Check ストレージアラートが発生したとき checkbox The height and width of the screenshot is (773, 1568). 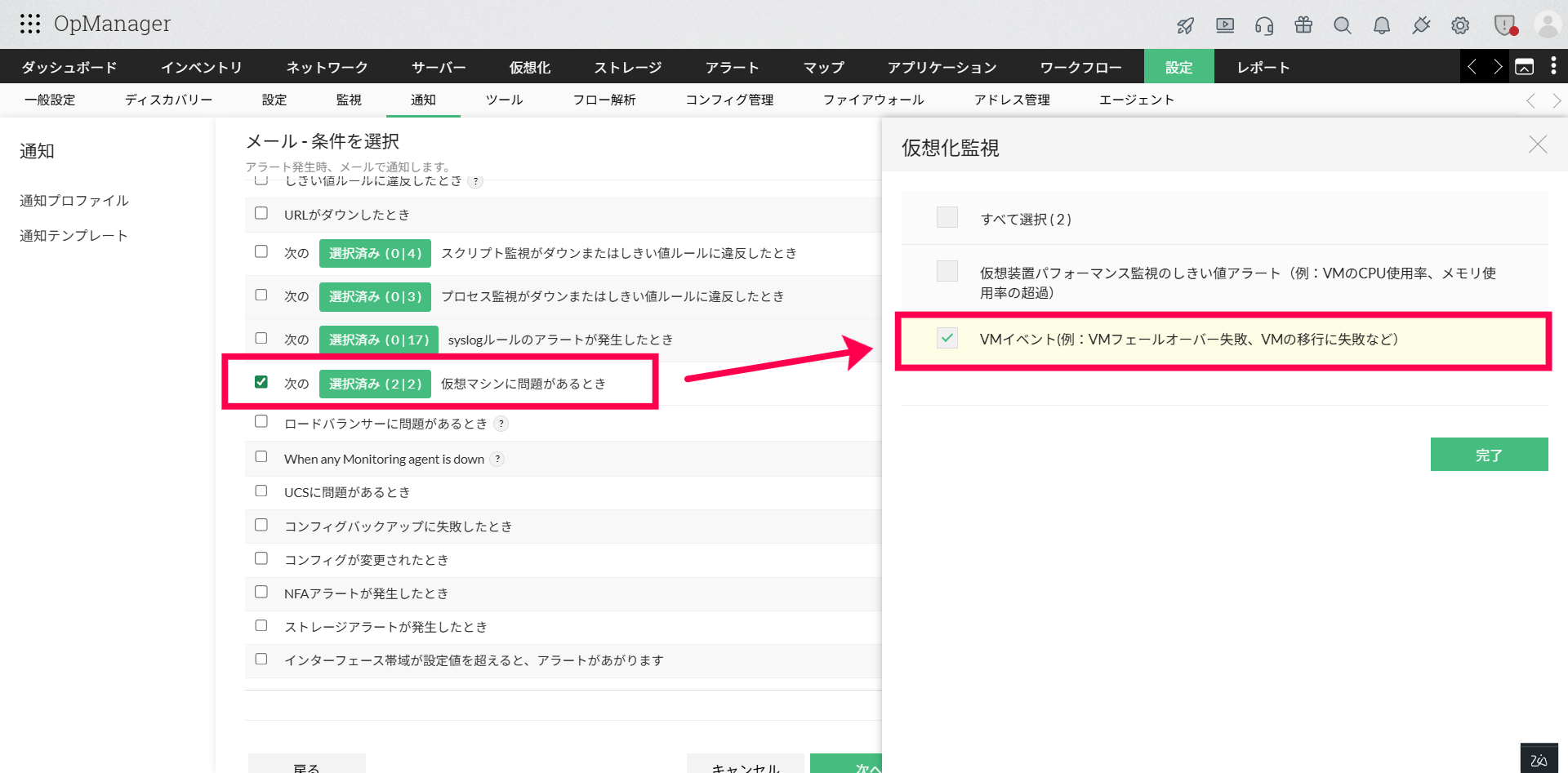coord(261,625)
